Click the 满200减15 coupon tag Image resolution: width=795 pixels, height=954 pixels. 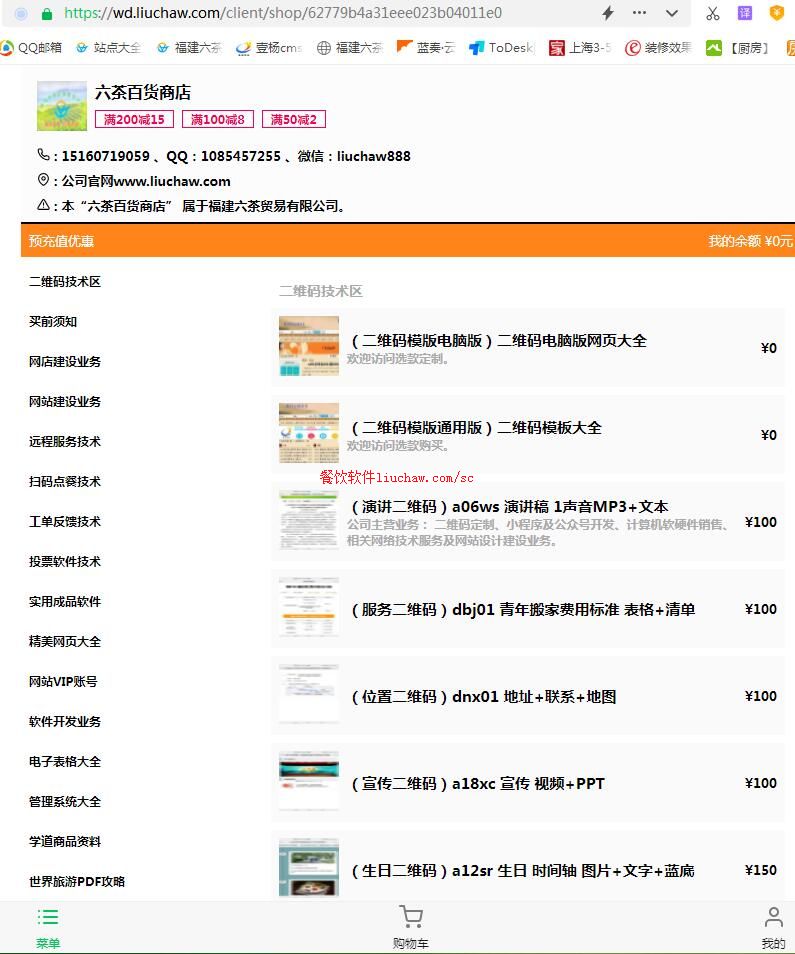(x=134, y=119)
